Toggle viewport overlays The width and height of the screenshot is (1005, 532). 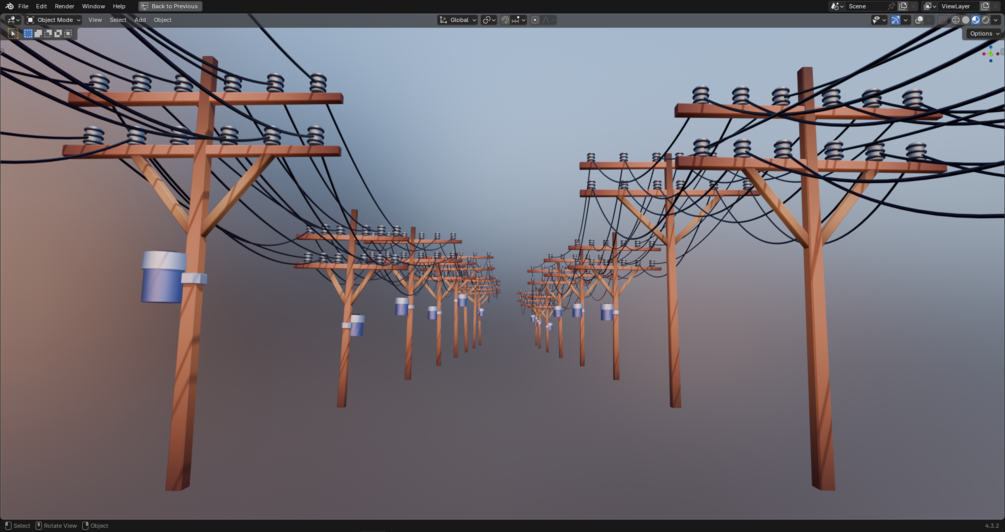pos(919,20)
